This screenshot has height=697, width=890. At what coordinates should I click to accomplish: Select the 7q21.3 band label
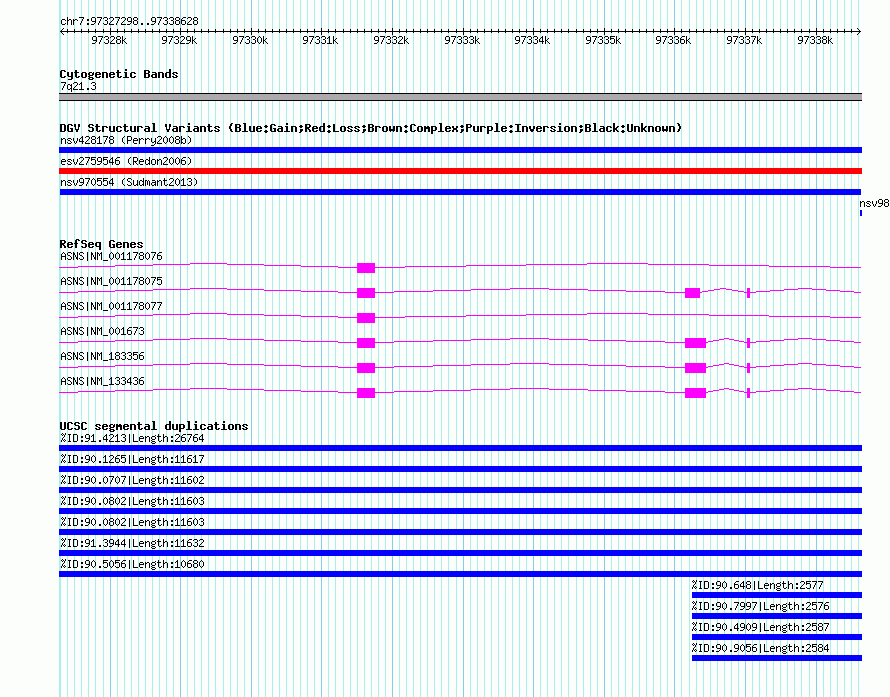click(78, 87)
